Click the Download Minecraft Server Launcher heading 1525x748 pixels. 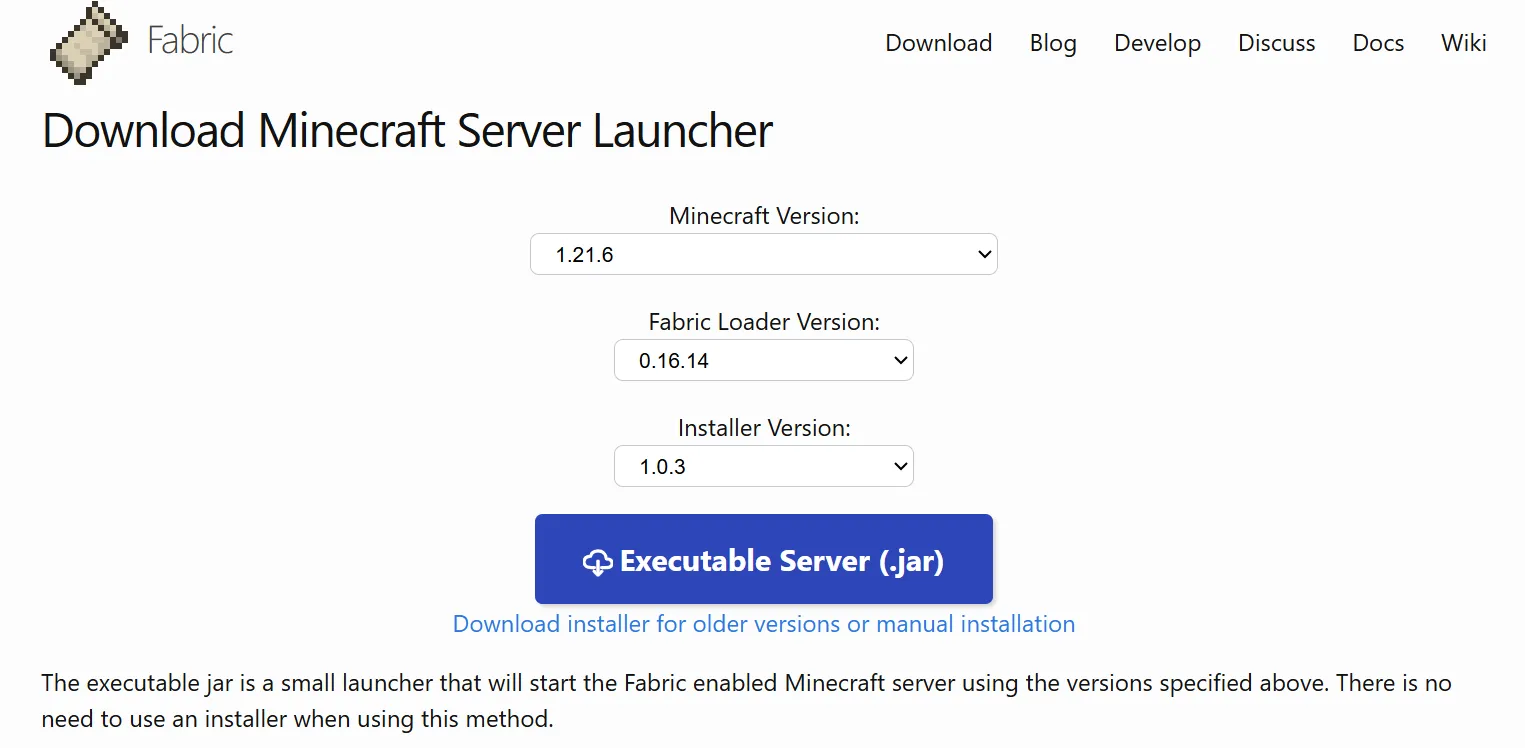pyautogui.click(x=407, y=131)
